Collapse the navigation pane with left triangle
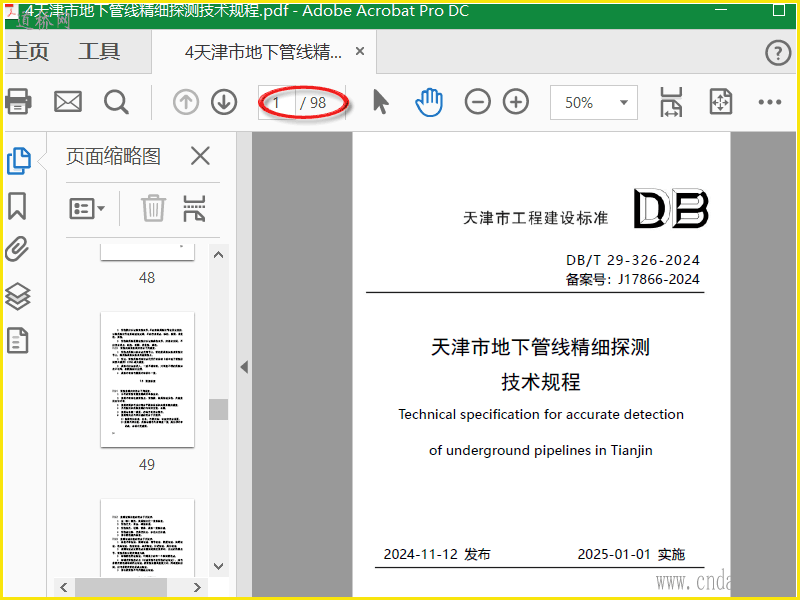Image resolution: width=800 pixels, height=600 pixels. pyautogui.click(x=244, y=367)
